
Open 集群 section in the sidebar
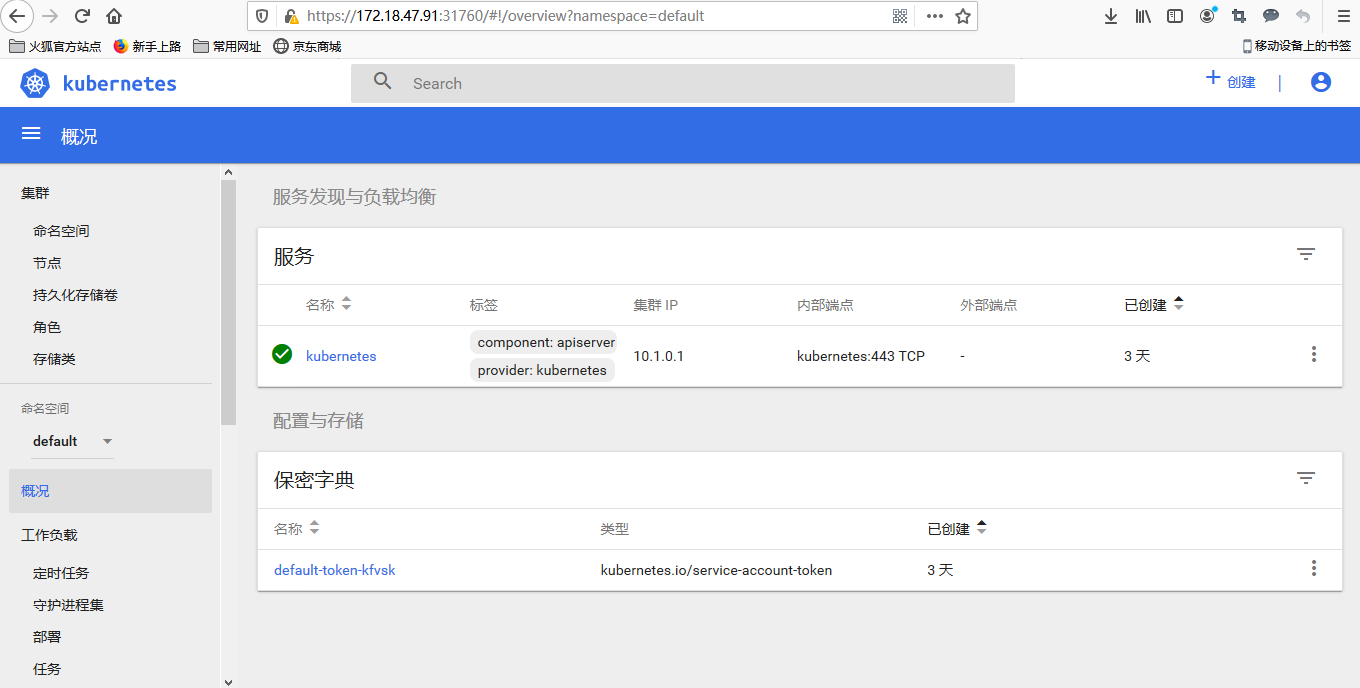click(35, 193)
